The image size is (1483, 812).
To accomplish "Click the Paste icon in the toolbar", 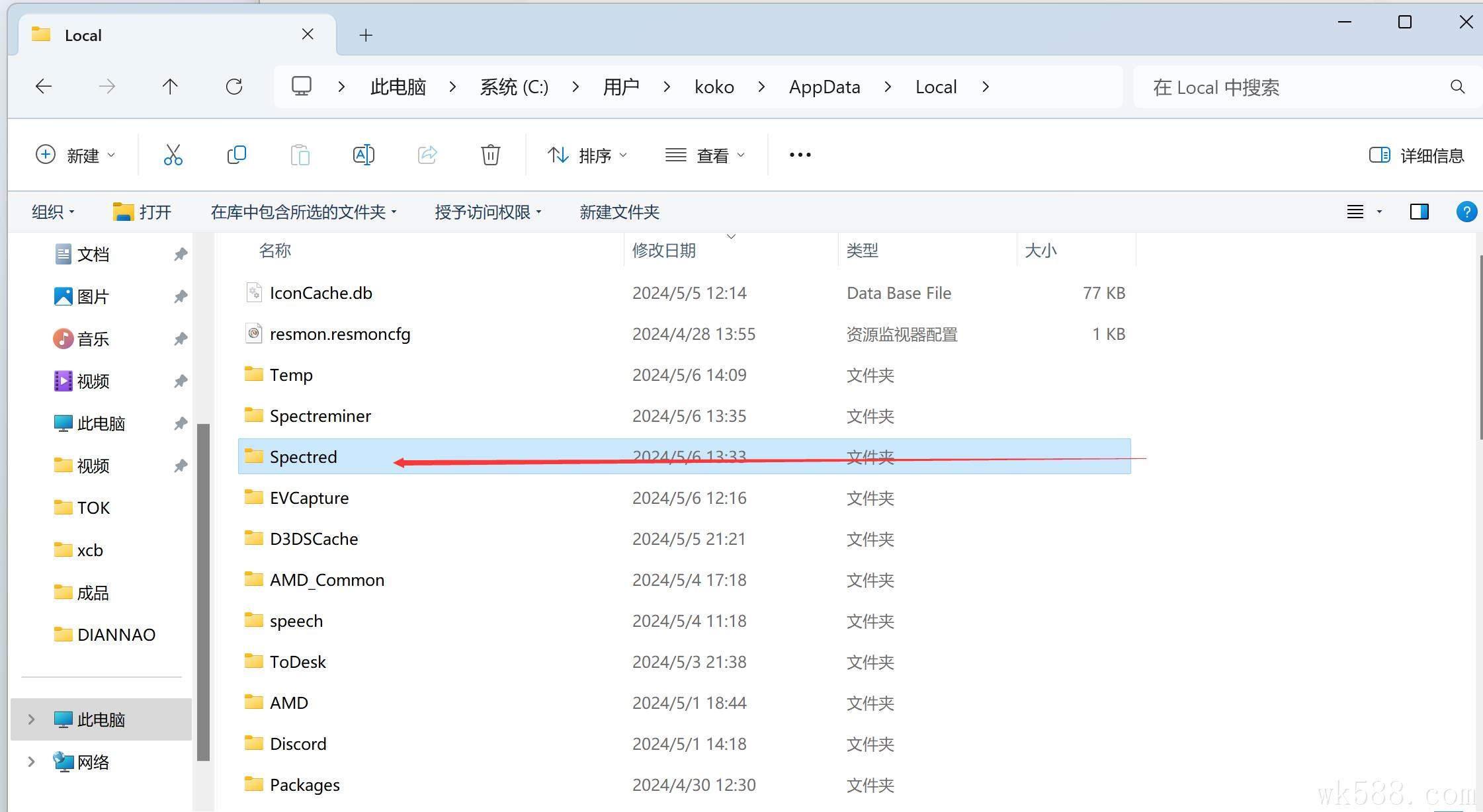I will 300,155.
